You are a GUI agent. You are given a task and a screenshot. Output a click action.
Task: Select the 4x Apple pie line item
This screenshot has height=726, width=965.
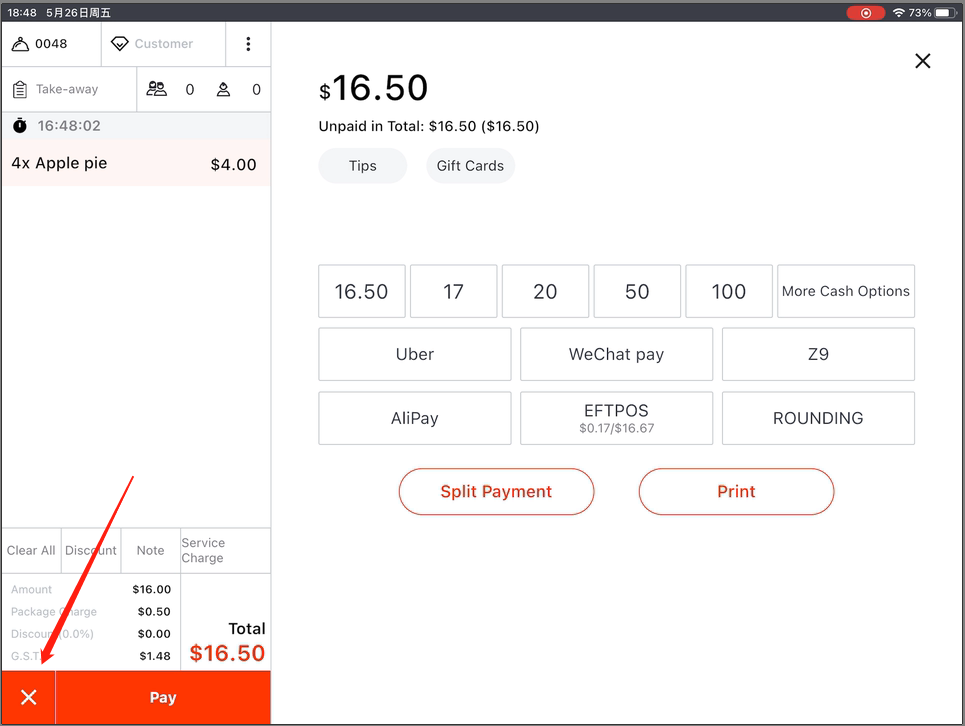pos(135,164)
